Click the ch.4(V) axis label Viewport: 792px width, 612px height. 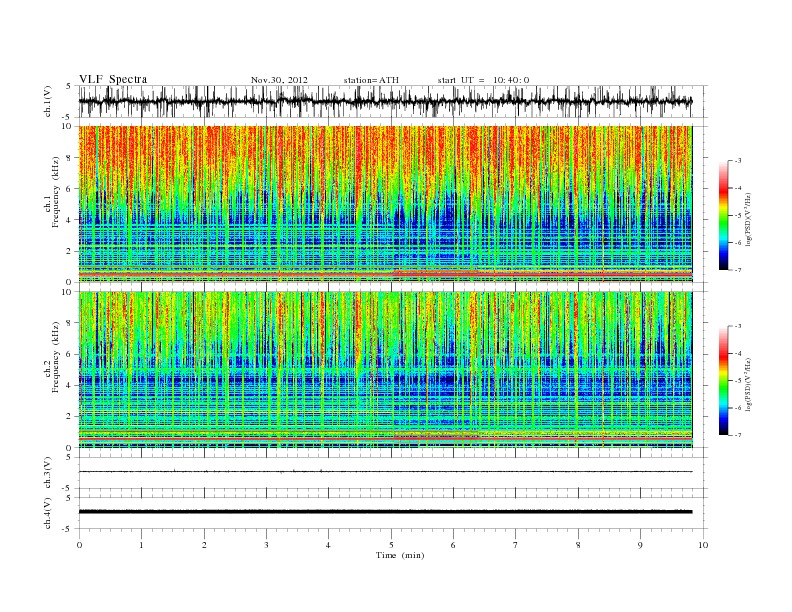[x=47, y=513]
